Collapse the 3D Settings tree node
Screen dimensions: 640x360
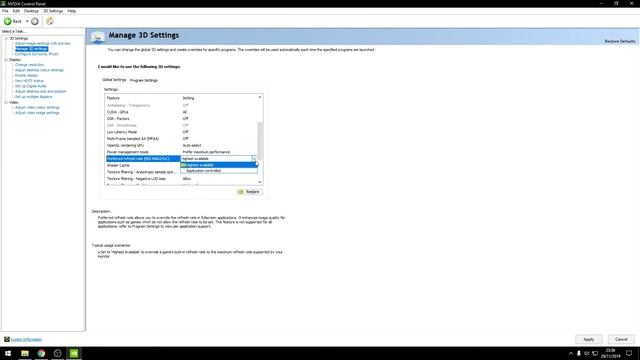click(6, 38)
